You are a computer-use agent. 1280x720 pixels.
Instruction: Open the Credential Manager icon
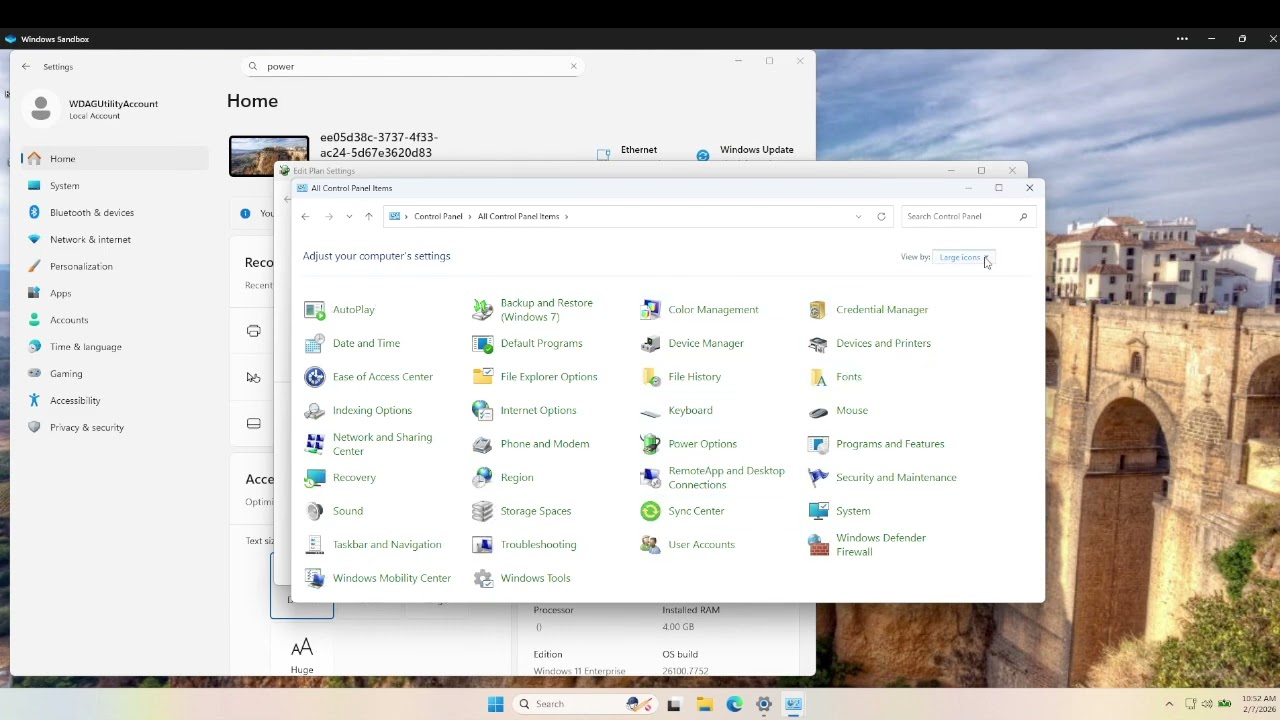pyautogui.click(x=819, y=310)
